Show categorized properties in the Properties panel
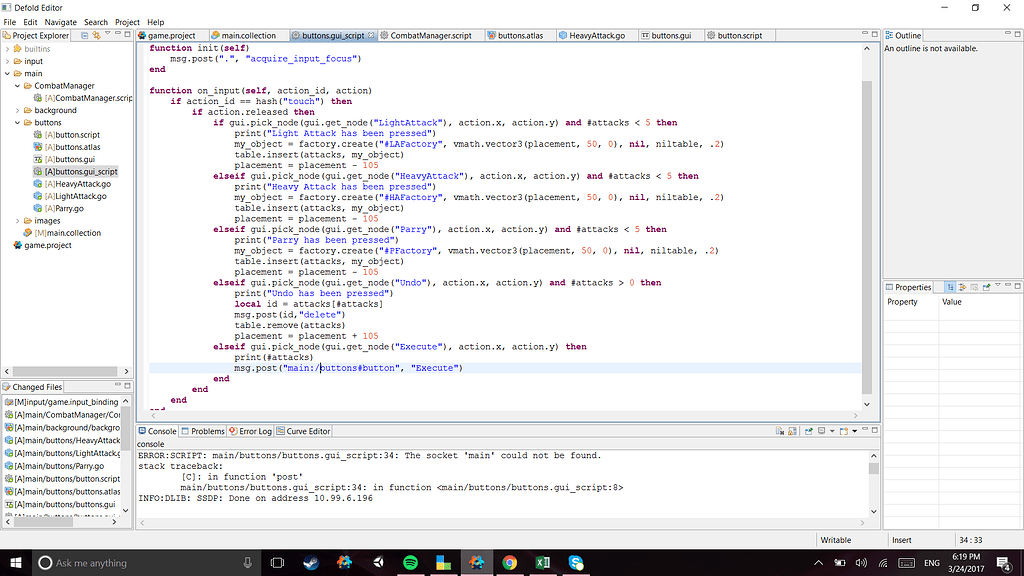Screen dimensions: 1024x576 (x=950, y=287)
